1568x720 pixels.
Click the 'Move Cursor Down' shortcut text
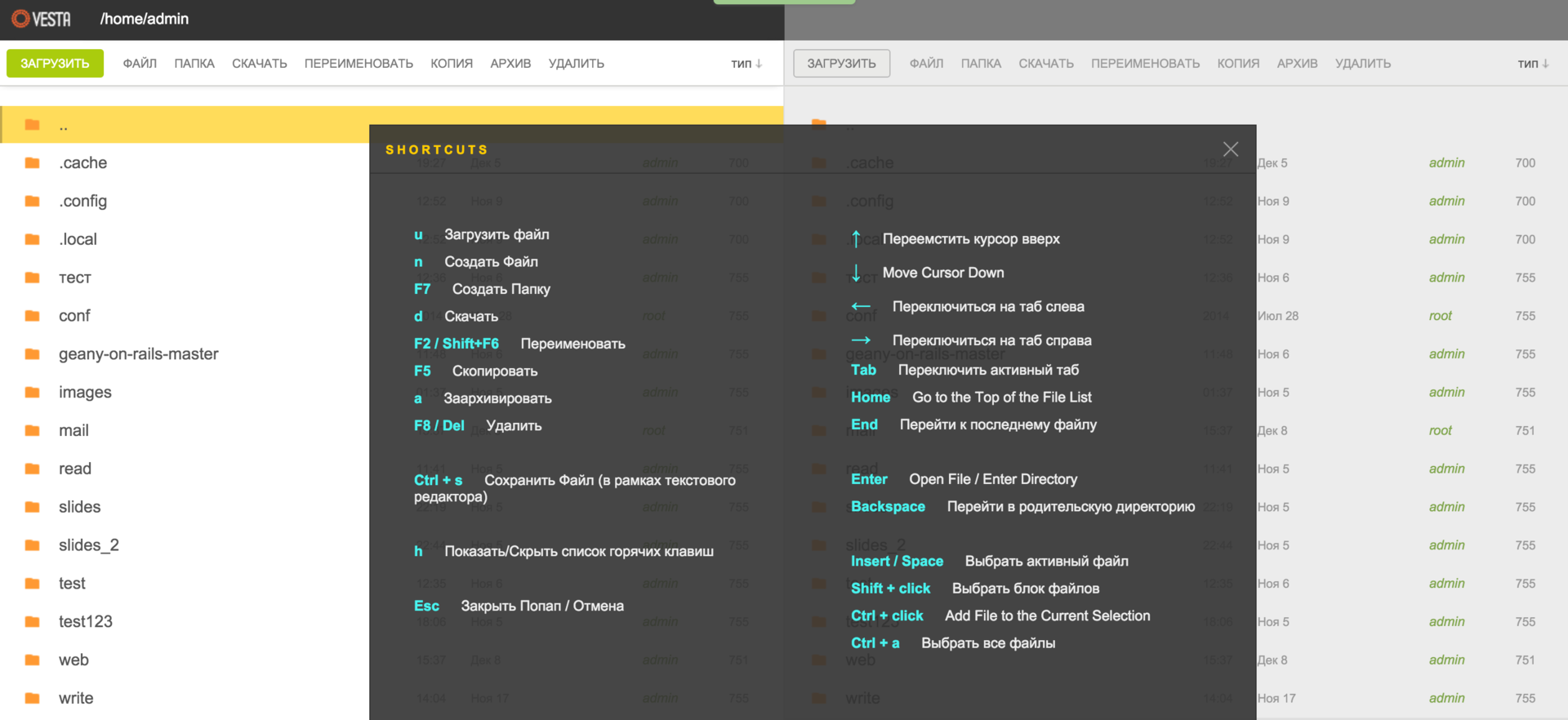point(943,273)
